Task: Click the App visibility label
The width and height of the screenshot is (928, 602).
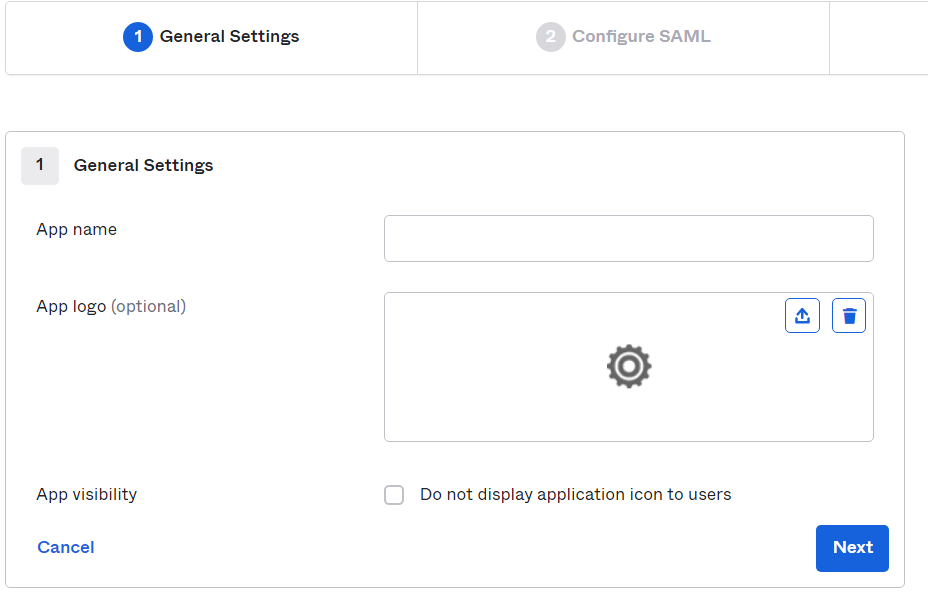Action: [x=86, y=494]
